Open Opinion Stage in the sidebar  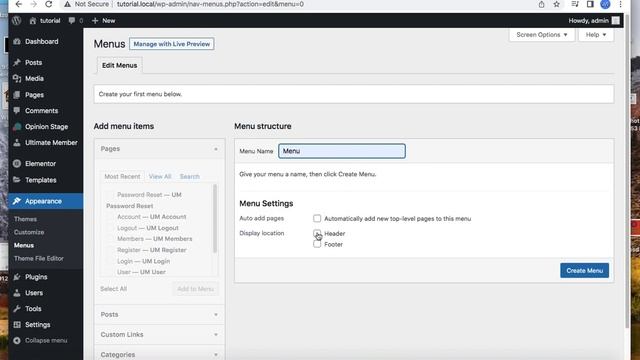[x=46, y=127]
